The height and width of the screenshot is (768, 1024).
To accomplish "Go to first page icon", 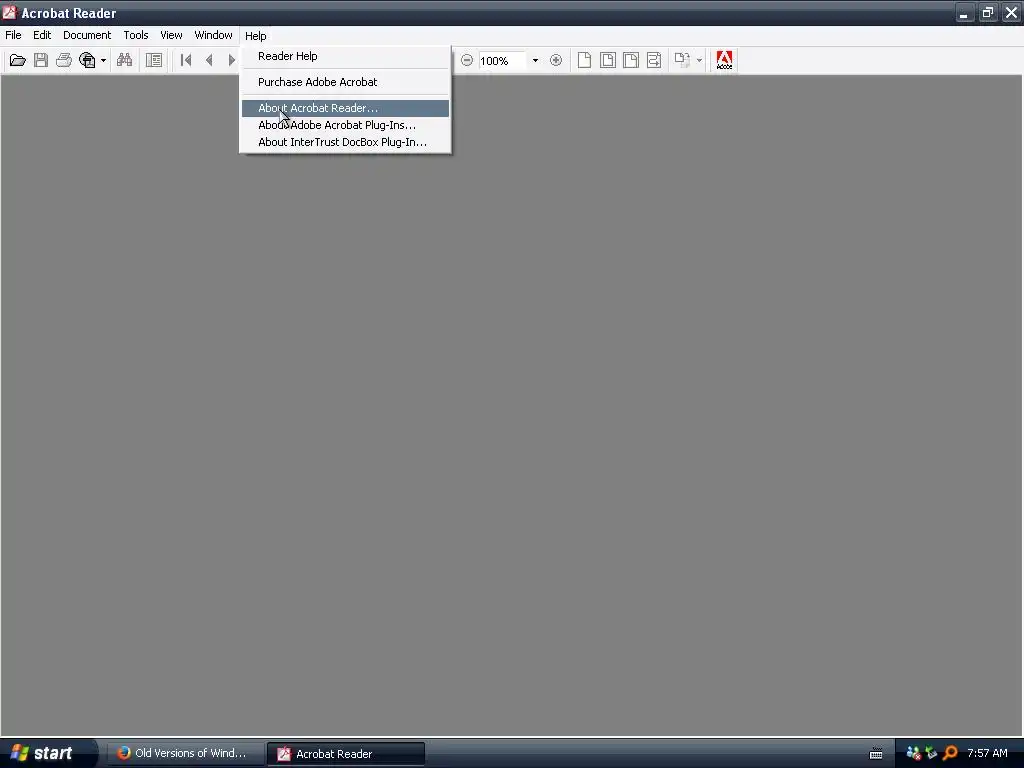I will click(x=186, y=61).
